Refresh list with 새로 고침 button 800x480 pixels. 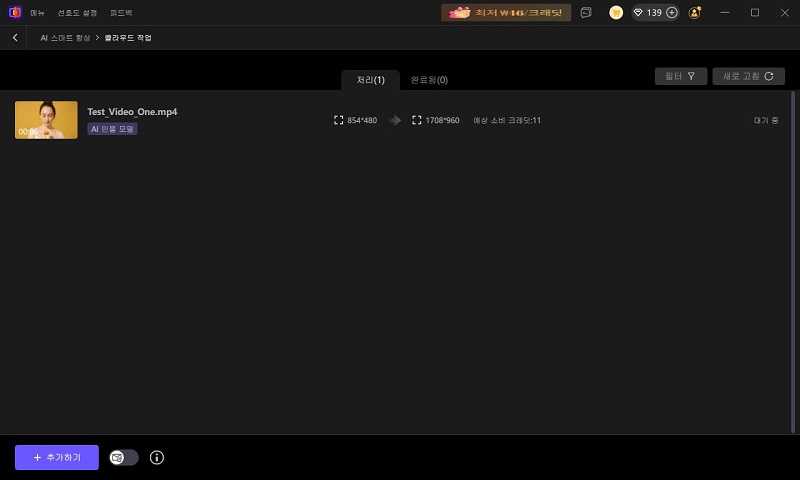[x=748, y=76]
